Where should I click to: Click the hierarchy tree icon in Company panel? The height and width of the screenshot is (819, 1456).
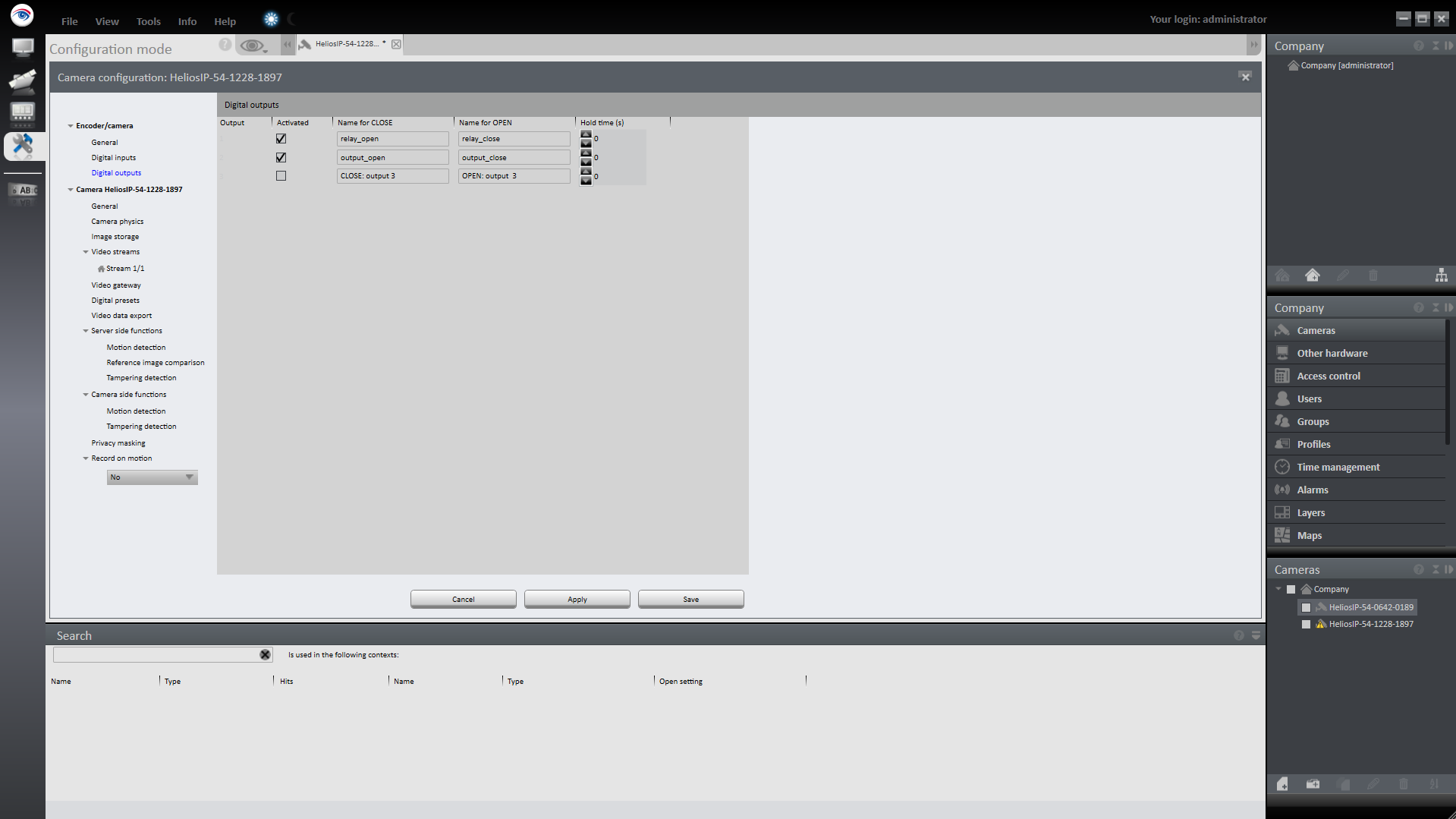click(x=1441, y=276)
